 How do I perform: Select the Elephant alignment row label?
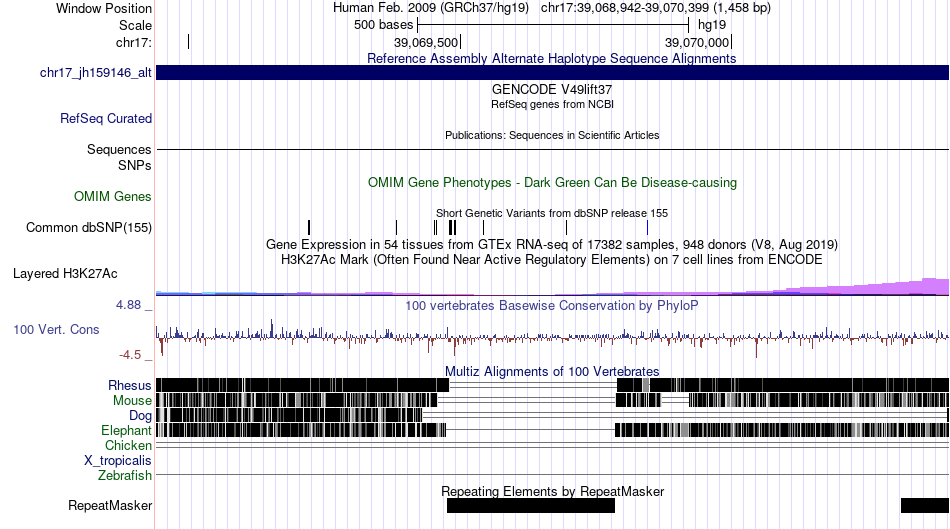126,430
